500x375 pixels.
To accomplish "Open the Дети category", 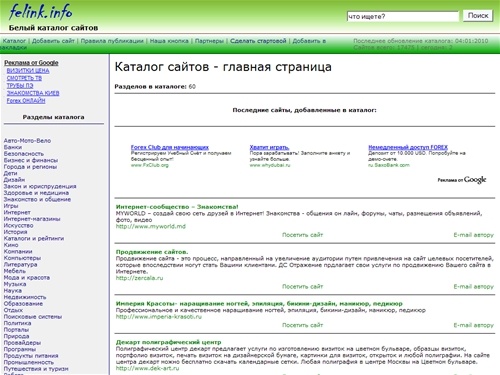I will point(10,173).
